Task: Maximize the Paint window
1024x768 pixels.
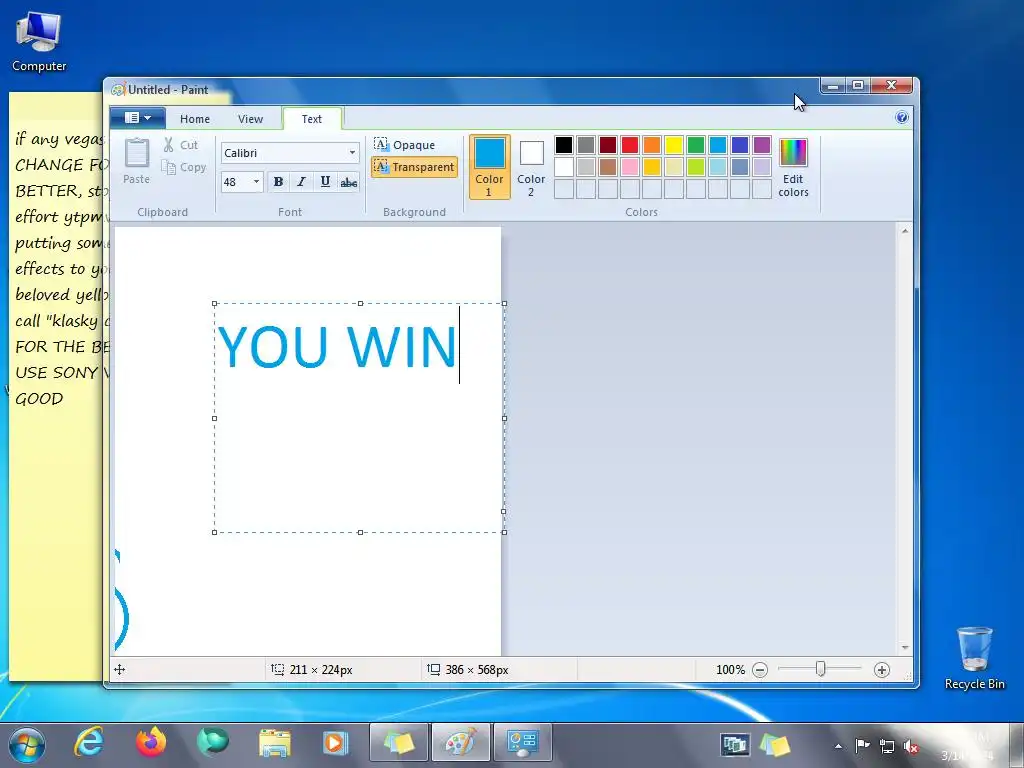Action: coord(858,86)
